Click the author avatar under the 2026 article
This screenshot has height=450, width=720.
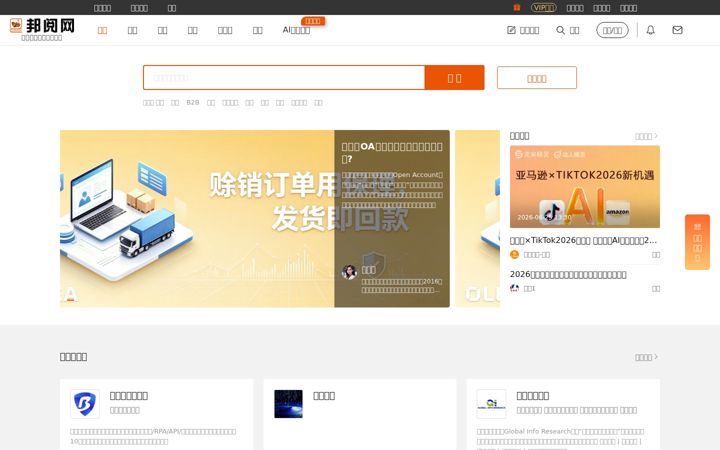[514, 288]
